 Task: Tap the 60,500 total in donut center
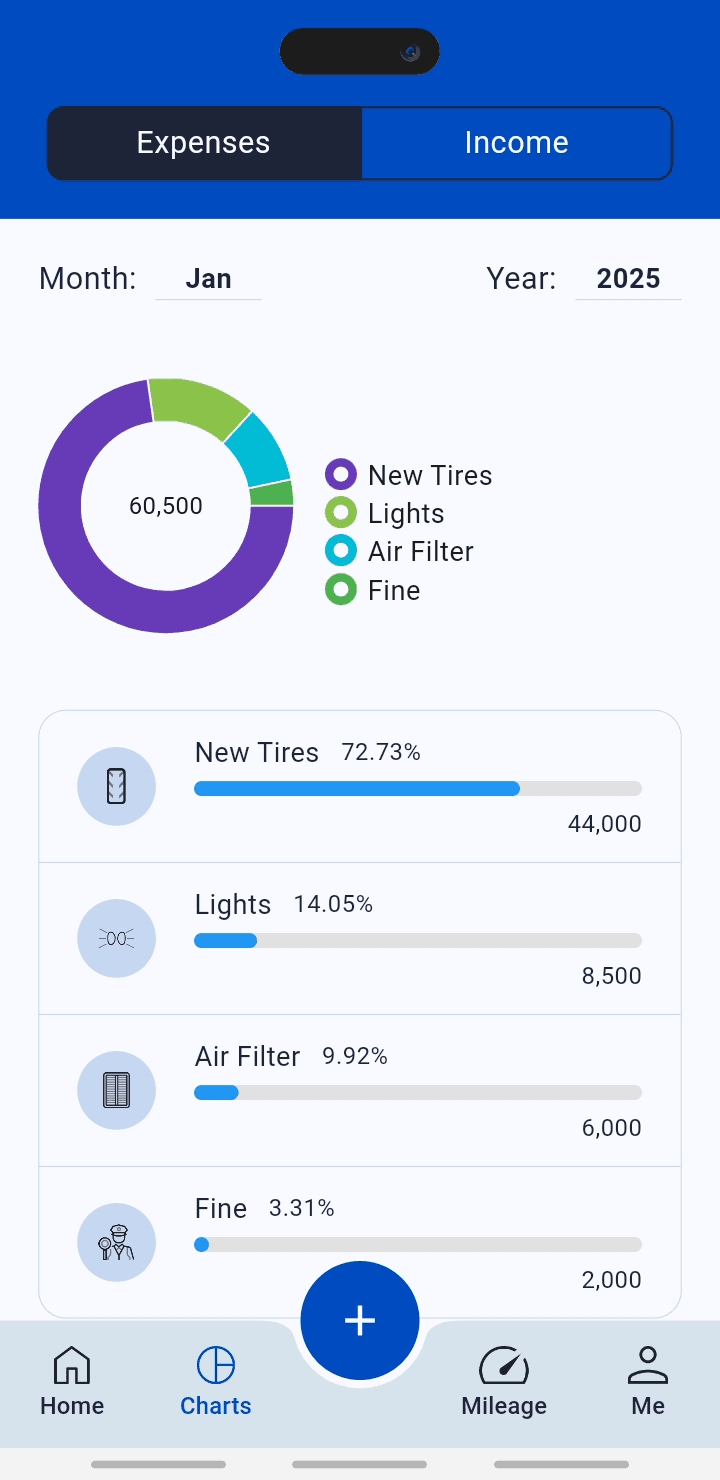166,506
